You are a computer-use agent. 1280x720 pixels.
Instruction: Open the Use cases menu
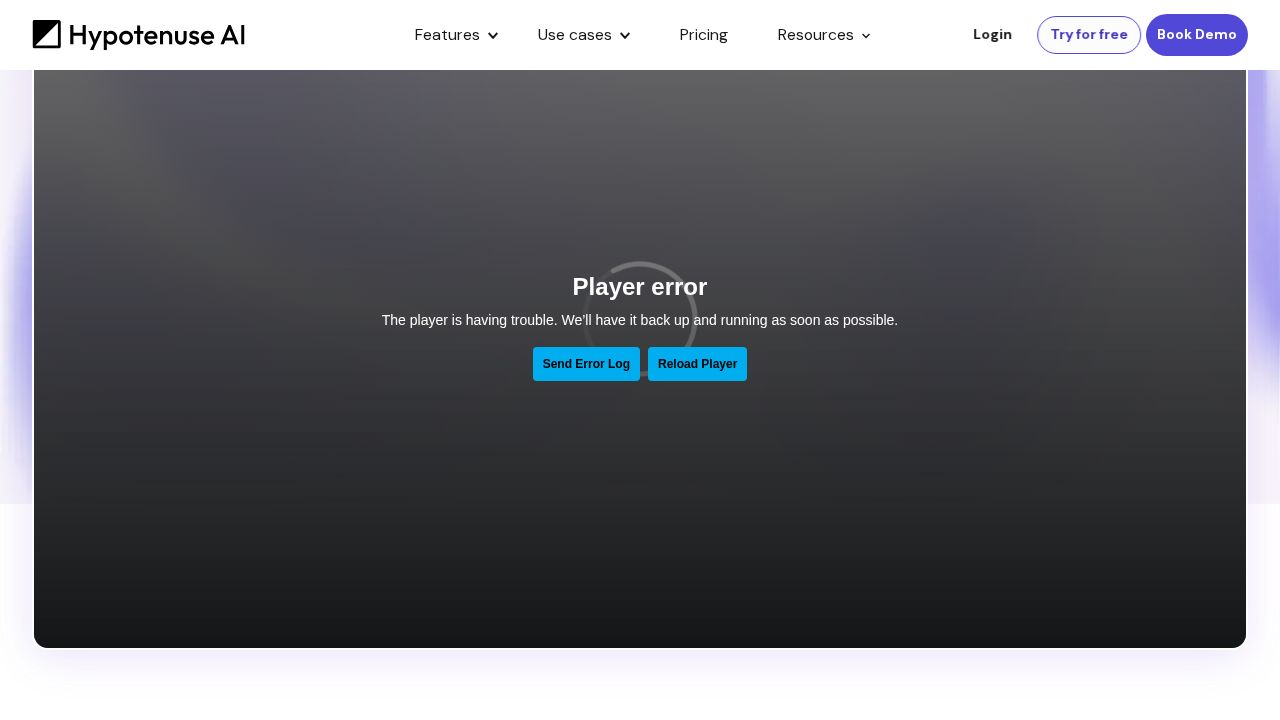tap(574, 35)
